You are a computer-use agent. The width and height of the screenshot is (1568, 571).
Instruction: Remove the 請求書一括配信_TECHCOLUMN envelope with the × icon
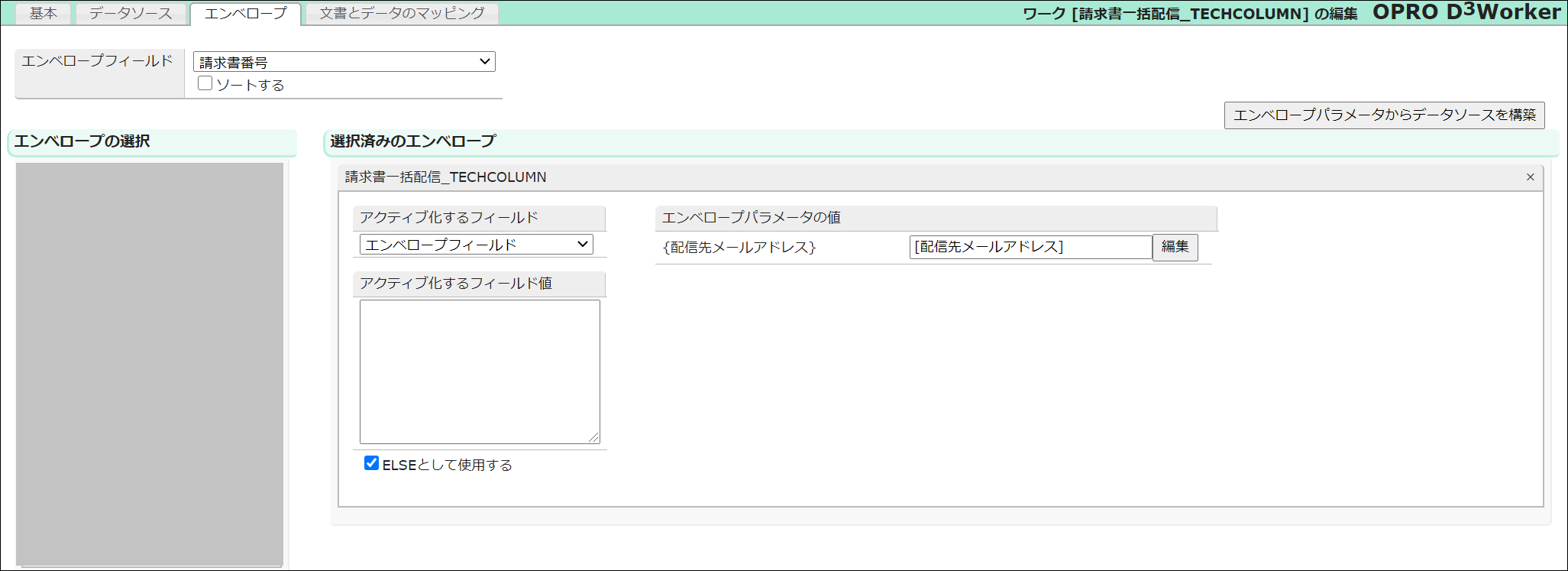pos(1531,177)
